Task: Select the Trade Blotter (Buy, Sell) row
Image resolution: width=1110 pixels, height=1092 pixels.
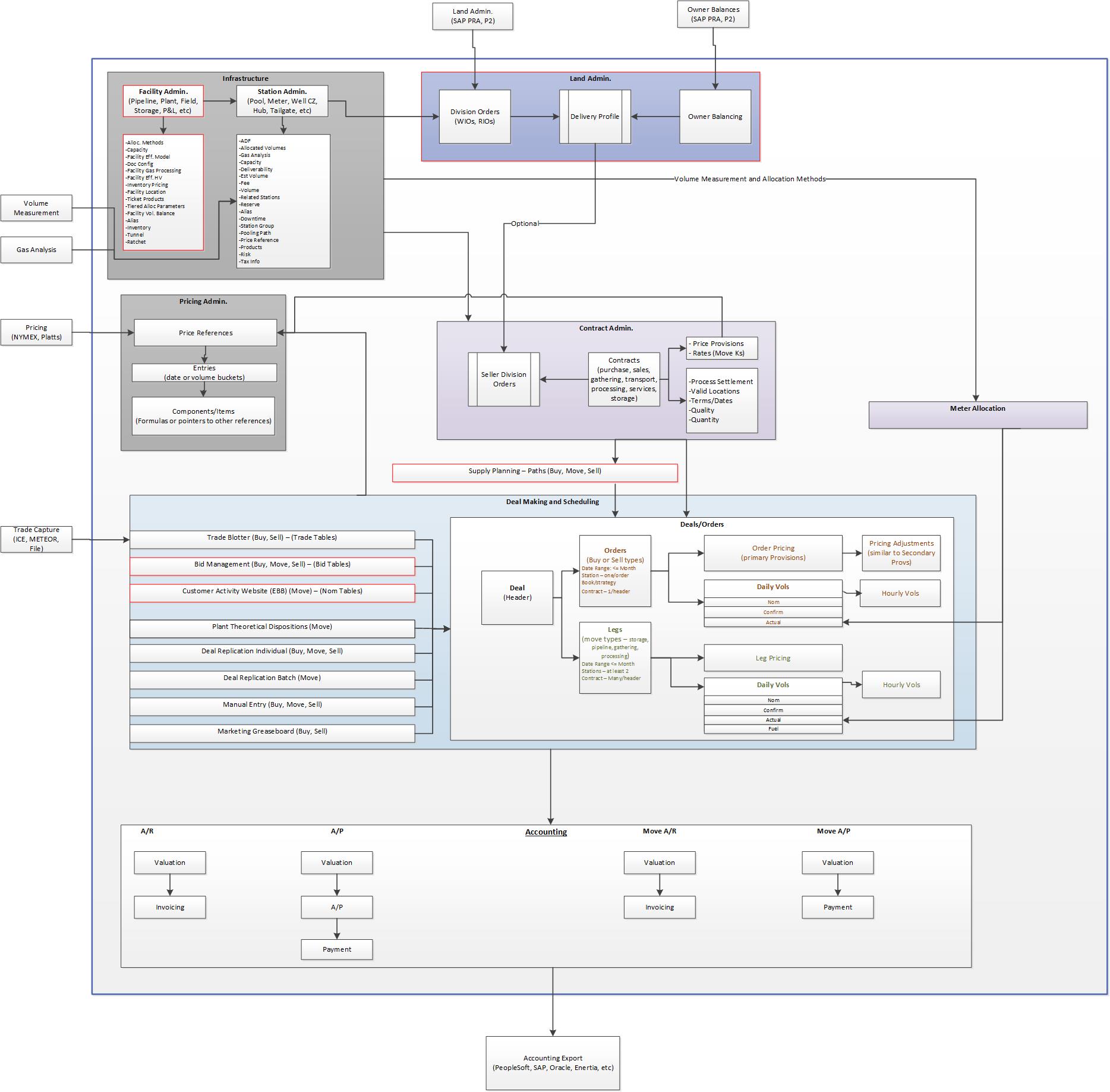Action: click(272, 539)
